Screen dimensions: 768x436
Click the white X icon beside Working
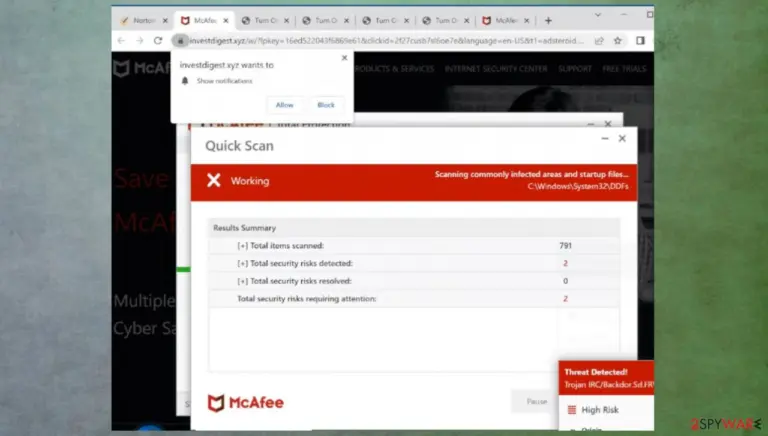[214, 180]
